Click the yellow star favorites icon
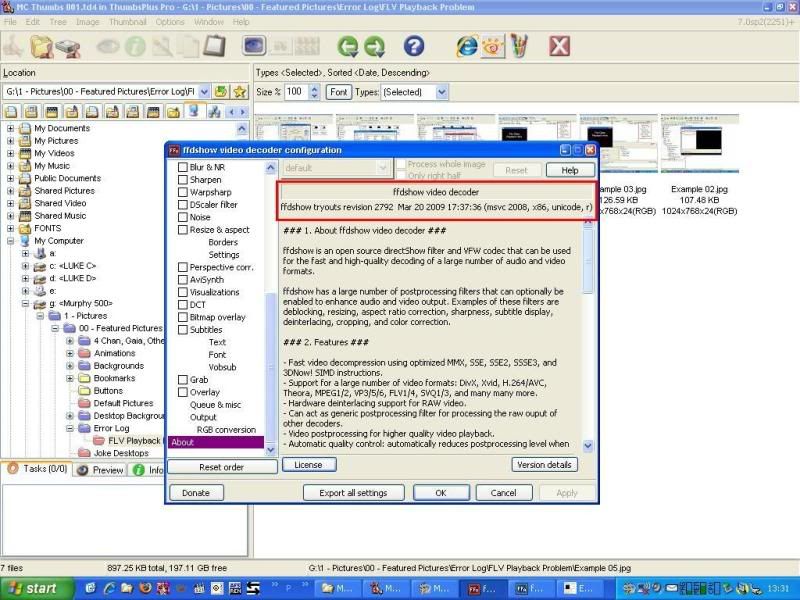Viewport: 800px width, 600px height. 239,92
